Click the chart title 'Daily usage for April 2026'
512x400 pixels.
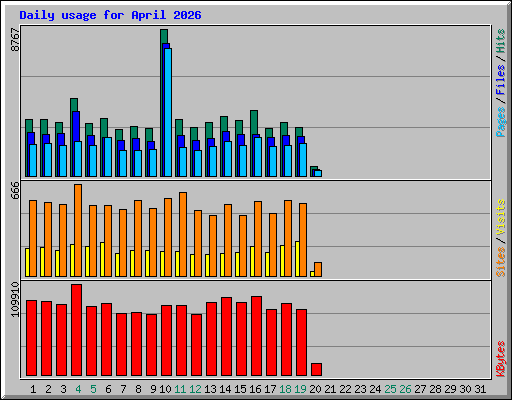pos(110,15)
